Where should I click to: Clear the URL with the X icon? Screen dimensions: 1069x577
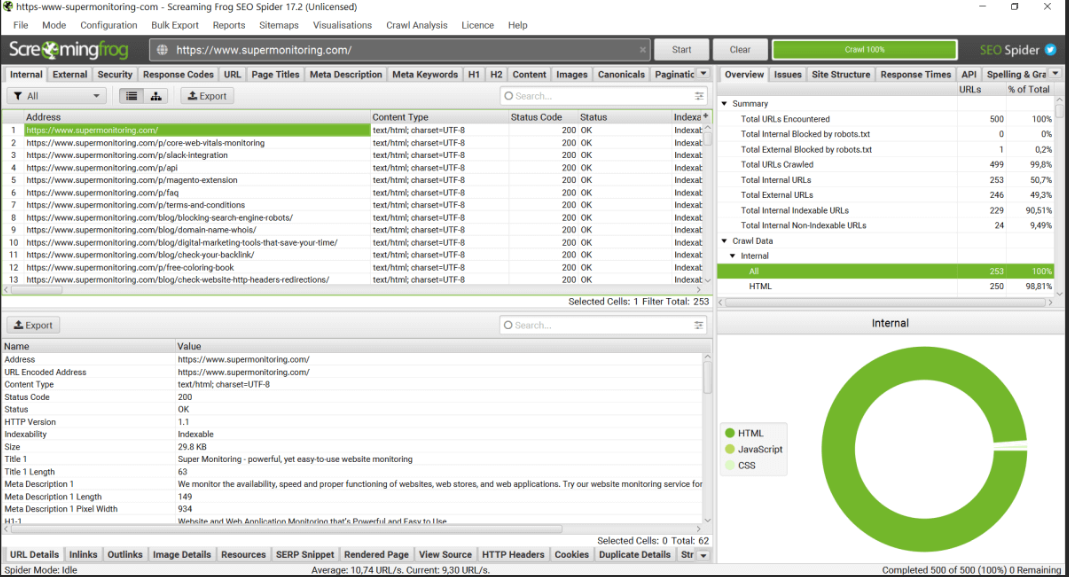[642, 50]
